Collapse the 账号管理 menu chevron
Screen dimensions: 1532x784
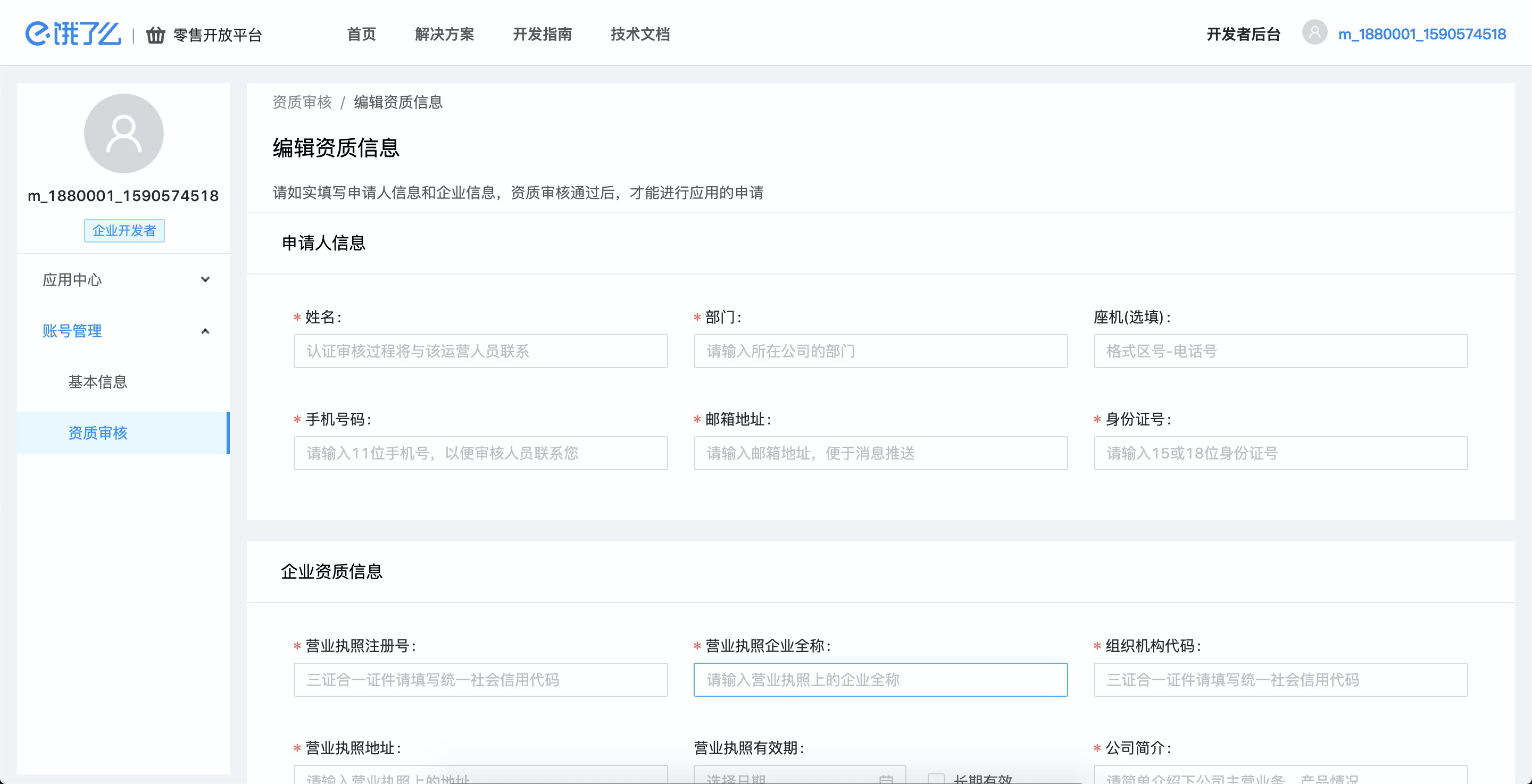[x=205, y=331]
